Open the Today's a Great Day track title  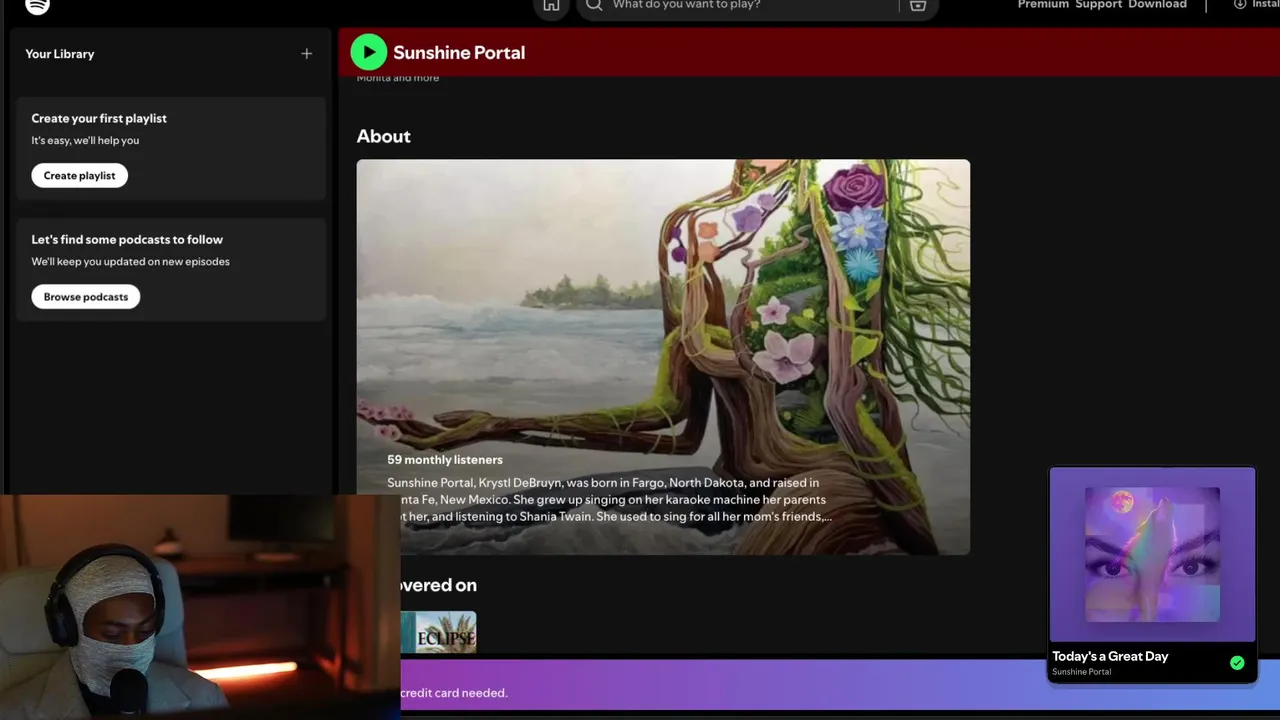(x=1110, y=656)
